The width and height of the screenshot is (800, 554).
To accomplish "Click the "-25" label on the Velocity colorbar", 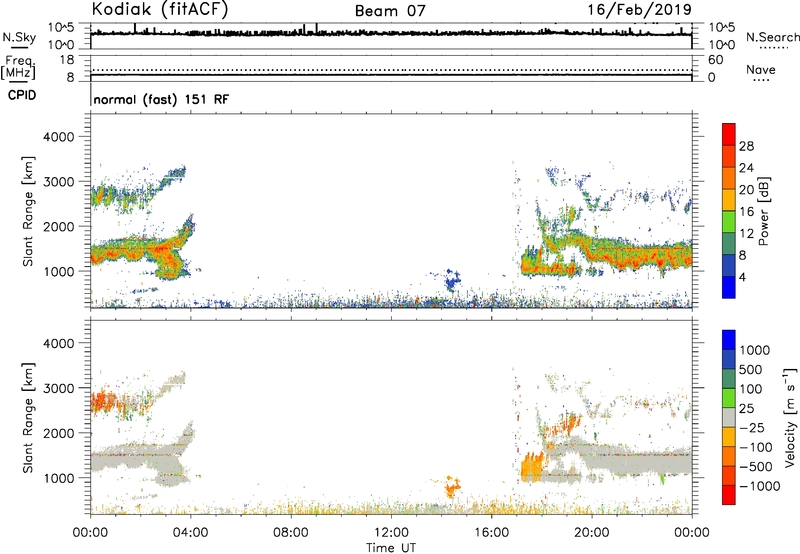I will [752, 427].
